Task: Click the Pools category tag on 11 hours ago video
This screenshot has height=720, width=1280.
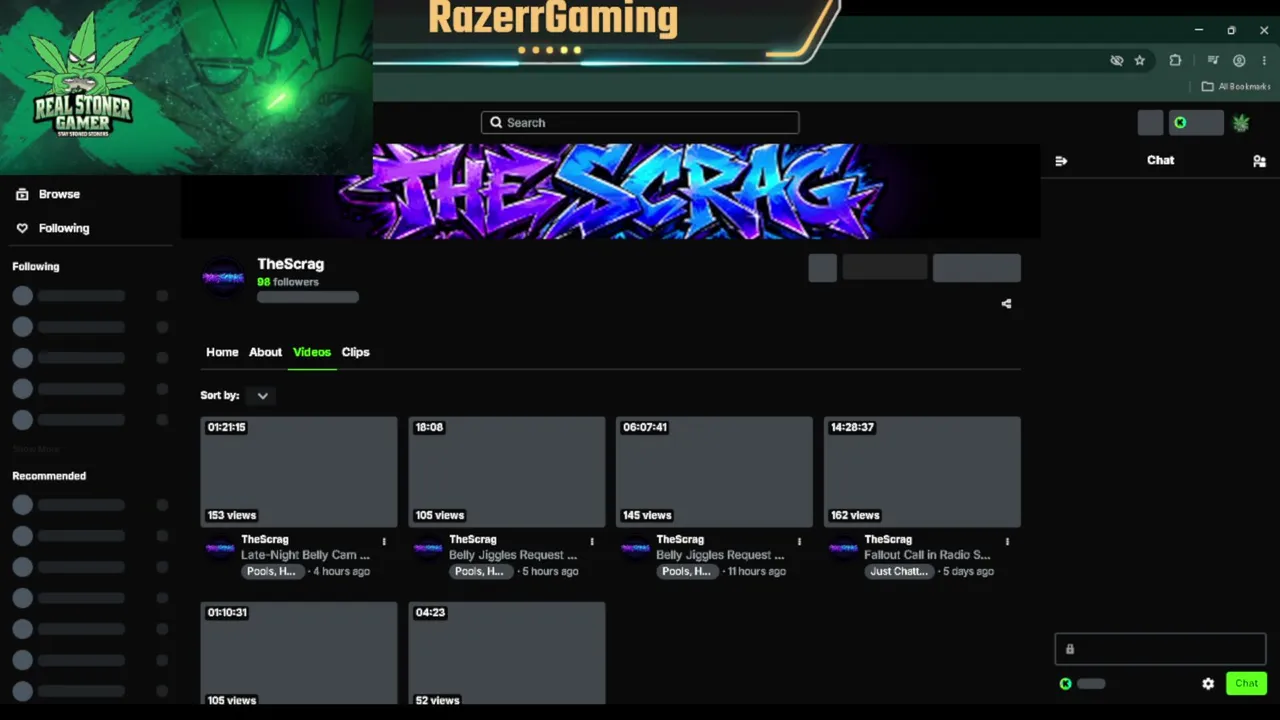Action: [688, 572]
